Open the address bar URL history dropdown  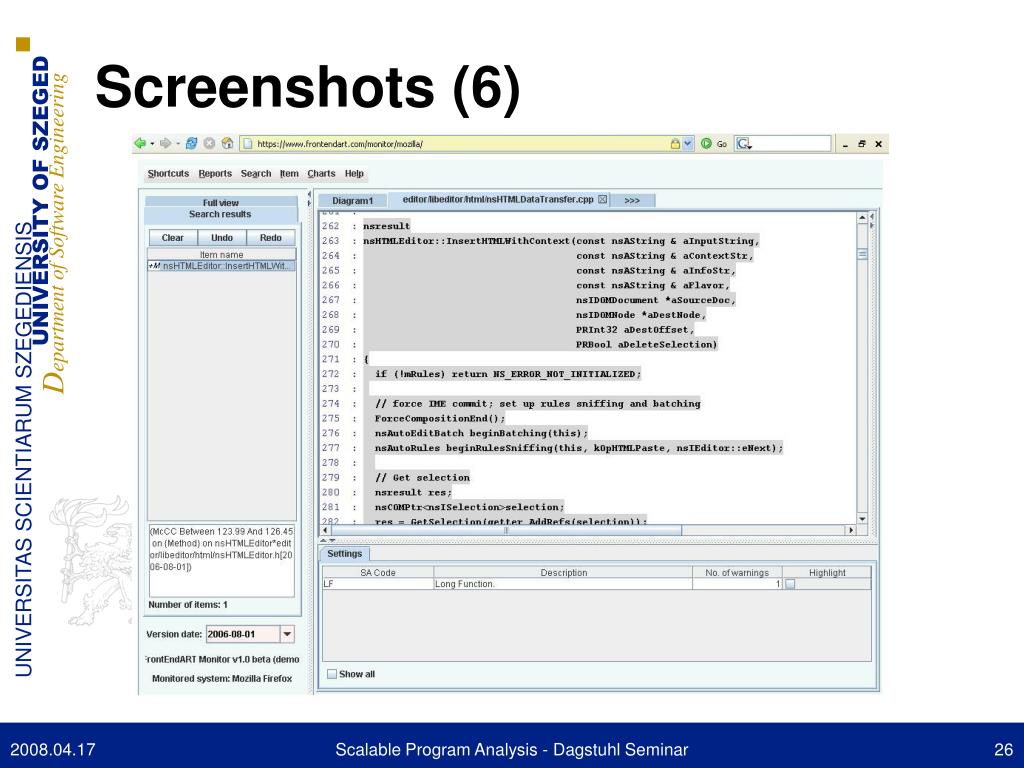[x=688, y=144]
